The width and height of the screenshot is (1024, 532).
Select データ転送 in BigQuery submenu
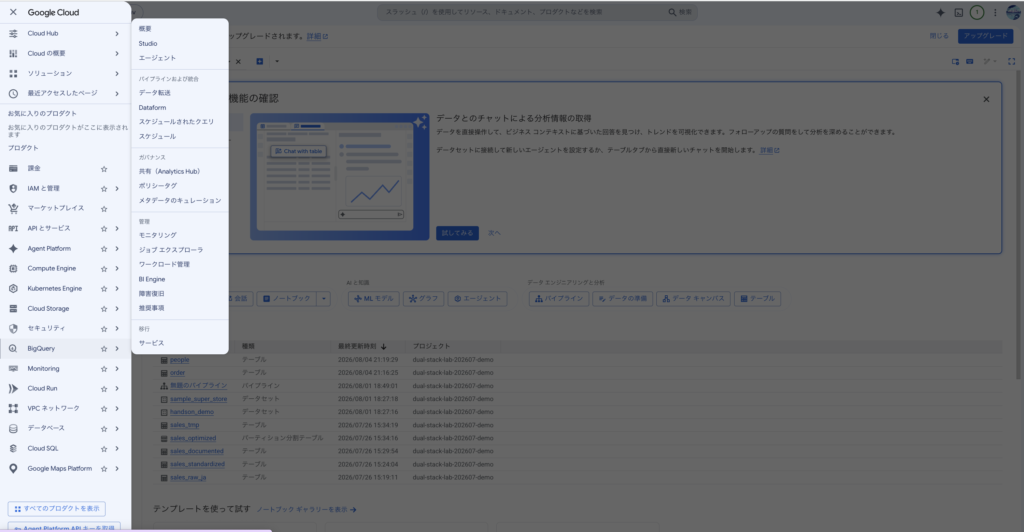pyautogui.click(x=154, y=93)
